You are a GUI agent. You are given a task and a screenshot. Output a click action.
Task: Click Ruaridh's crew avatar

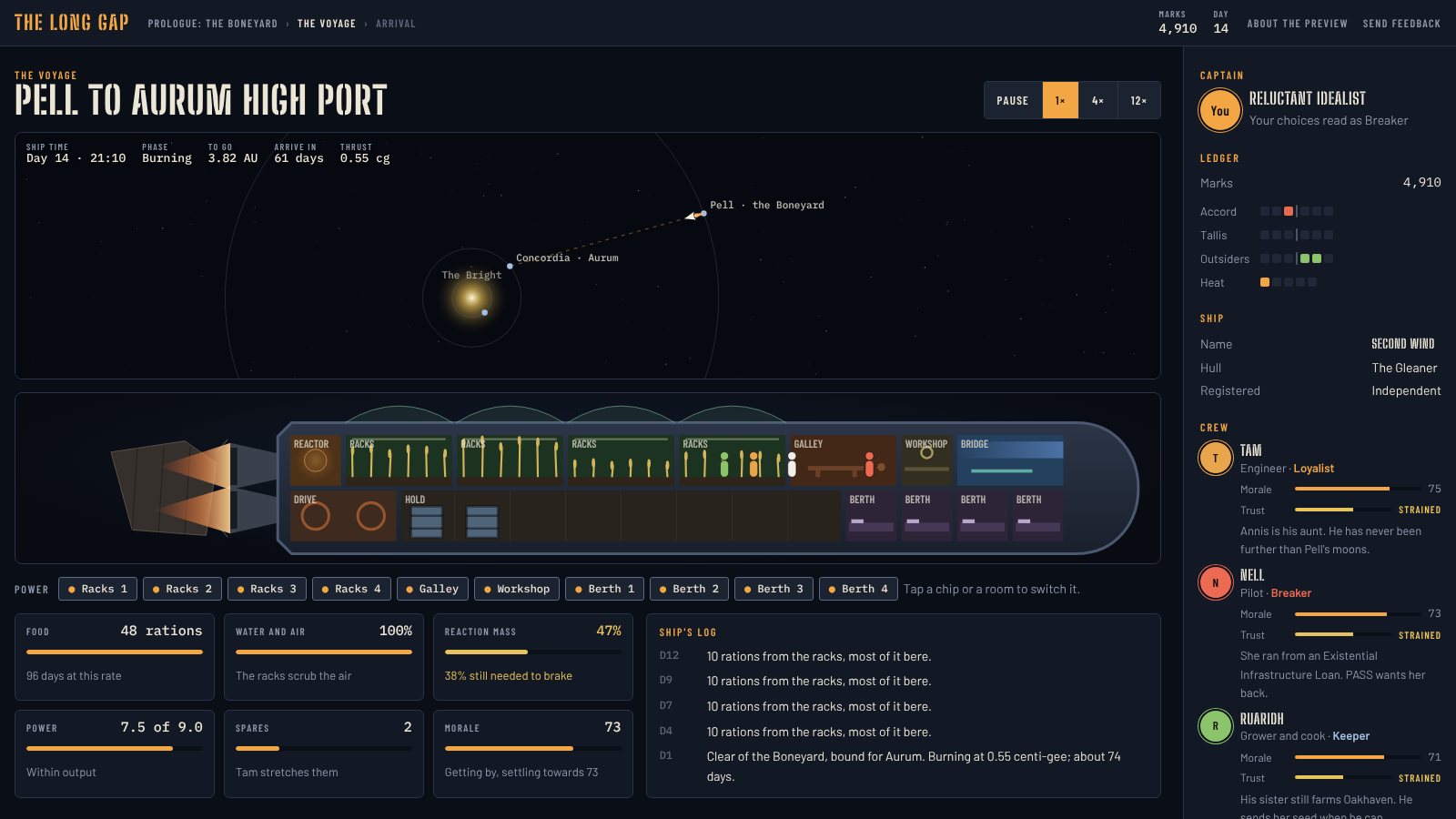(1215, 725)
